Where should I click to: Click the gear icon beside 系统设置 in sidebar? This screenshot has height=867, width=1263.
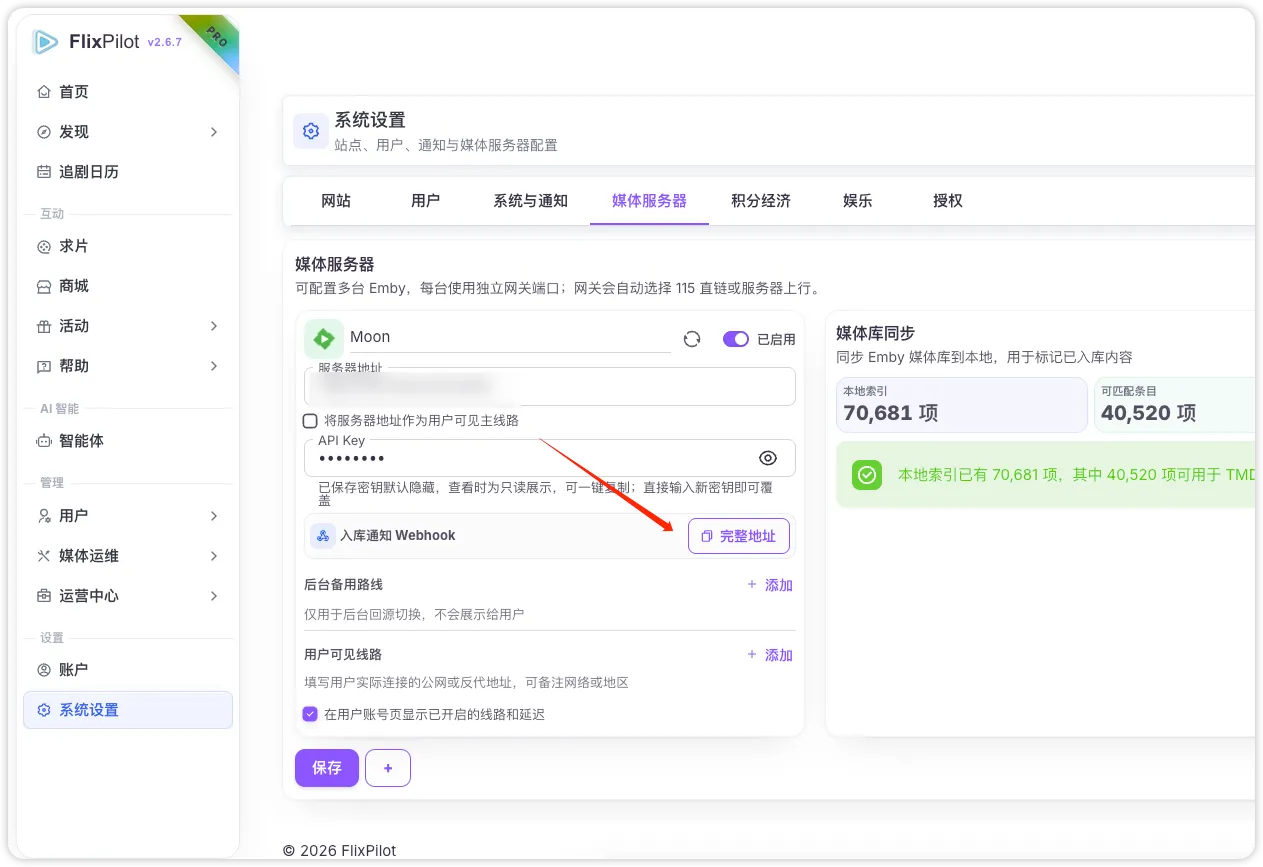click(x=43, y=710)
